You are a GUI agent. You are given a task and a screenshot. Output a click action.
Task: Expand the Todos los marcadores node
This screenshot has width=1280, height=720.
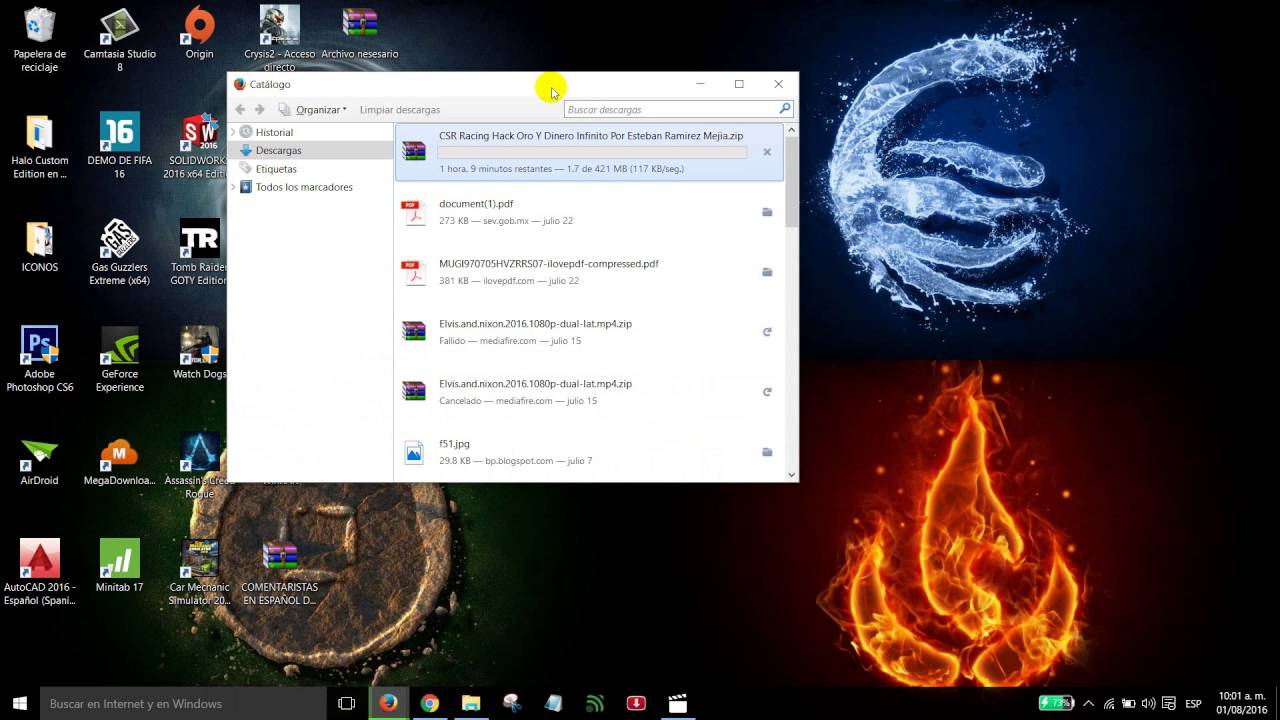[x=233, y=187]
